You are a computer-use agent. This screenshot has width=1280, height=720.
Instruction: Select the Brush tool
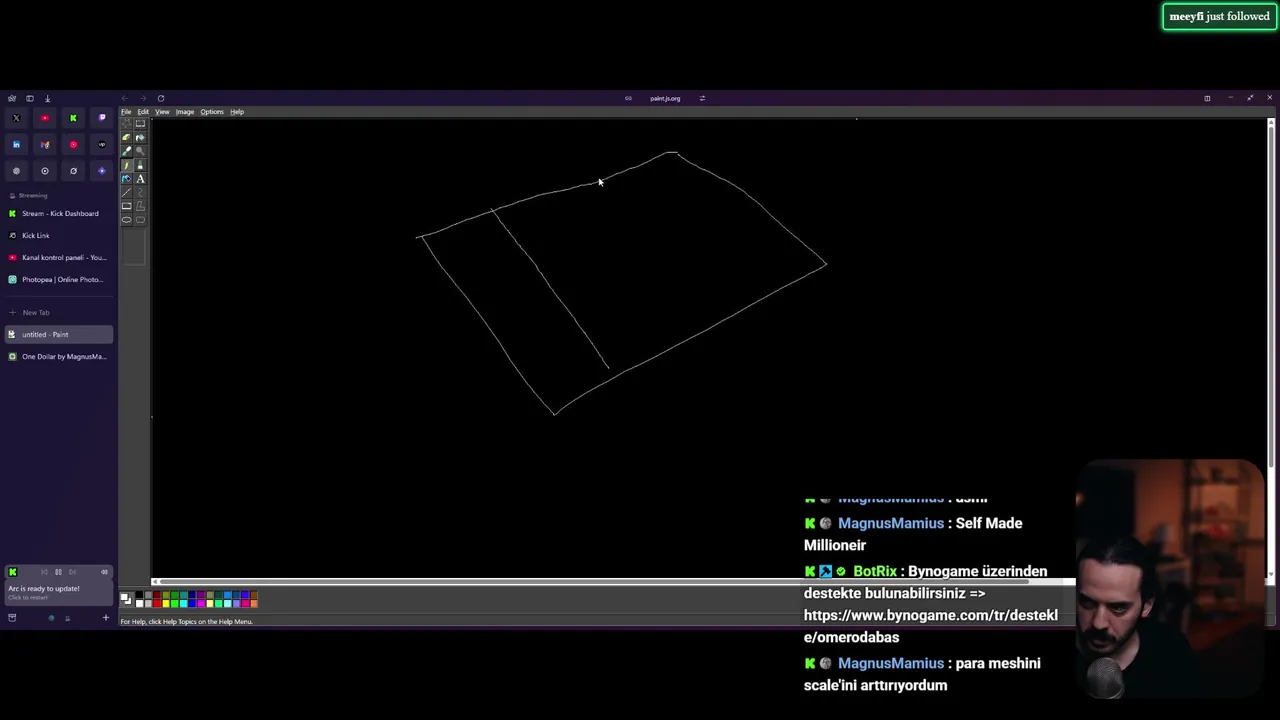point(140,165)
